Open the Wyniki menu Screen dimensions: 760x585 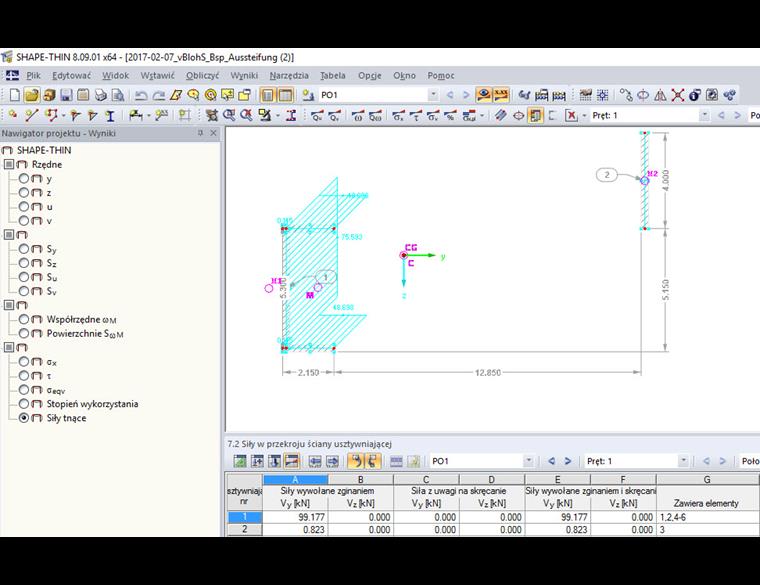[244, 76]
